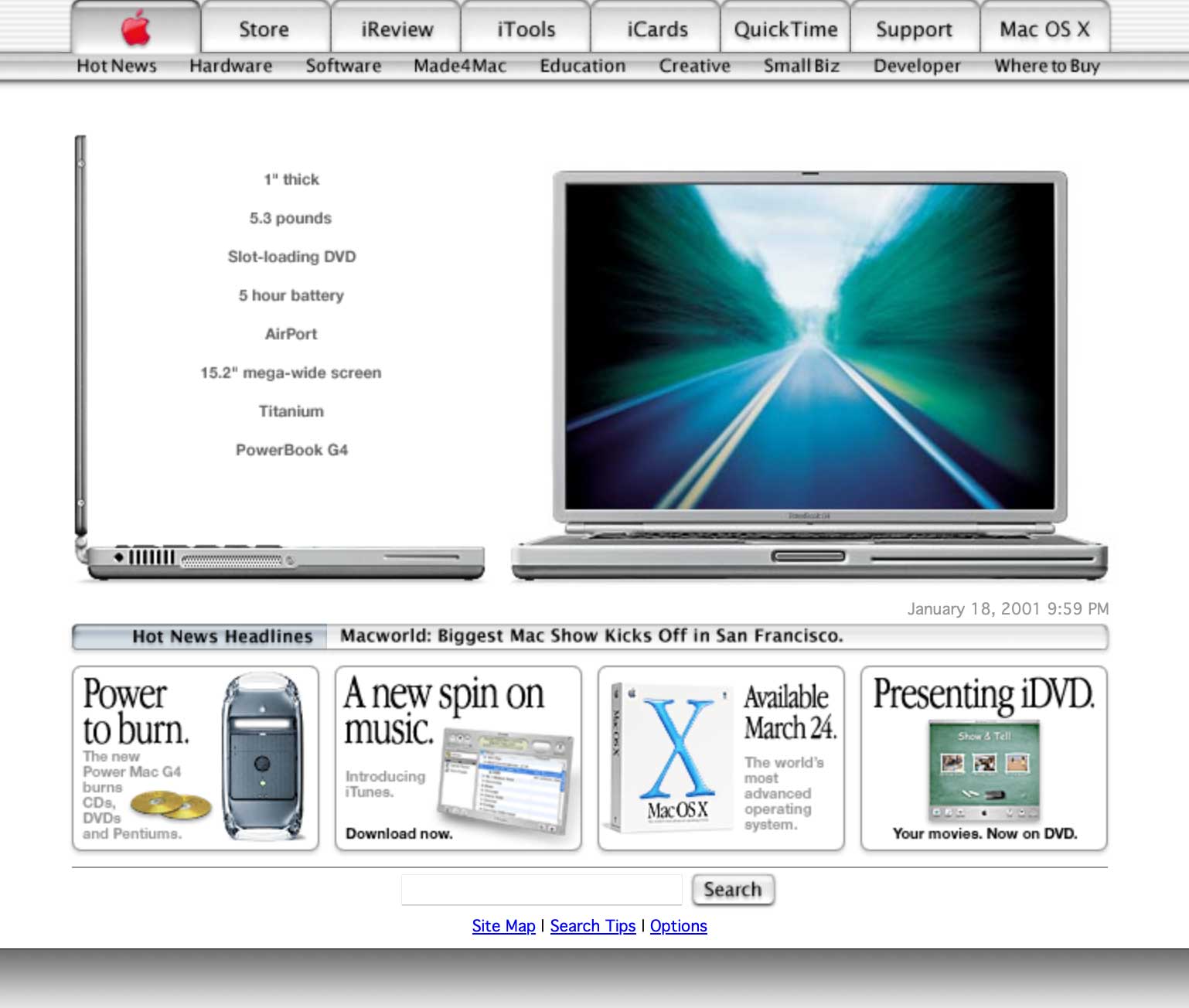Image resolution: width=1189 pixels, height=1008 pixels.
Task: Open the iTools tab
Action: pos(526,29)
